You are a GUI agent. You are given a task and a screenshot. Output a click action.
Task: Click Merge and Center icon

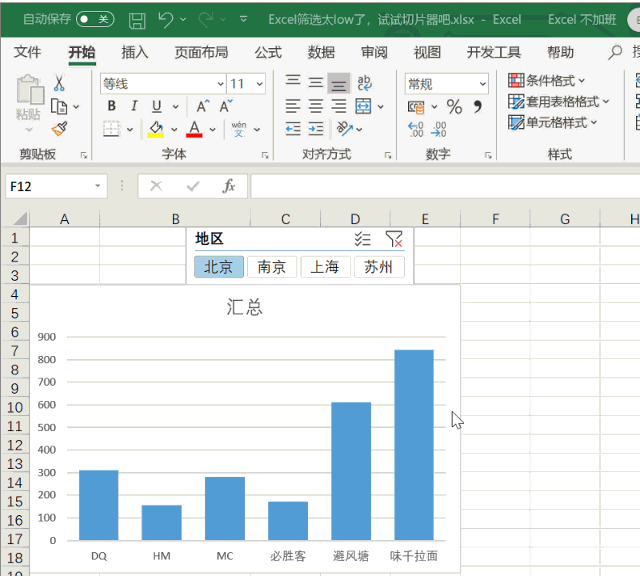pos(363,107)
